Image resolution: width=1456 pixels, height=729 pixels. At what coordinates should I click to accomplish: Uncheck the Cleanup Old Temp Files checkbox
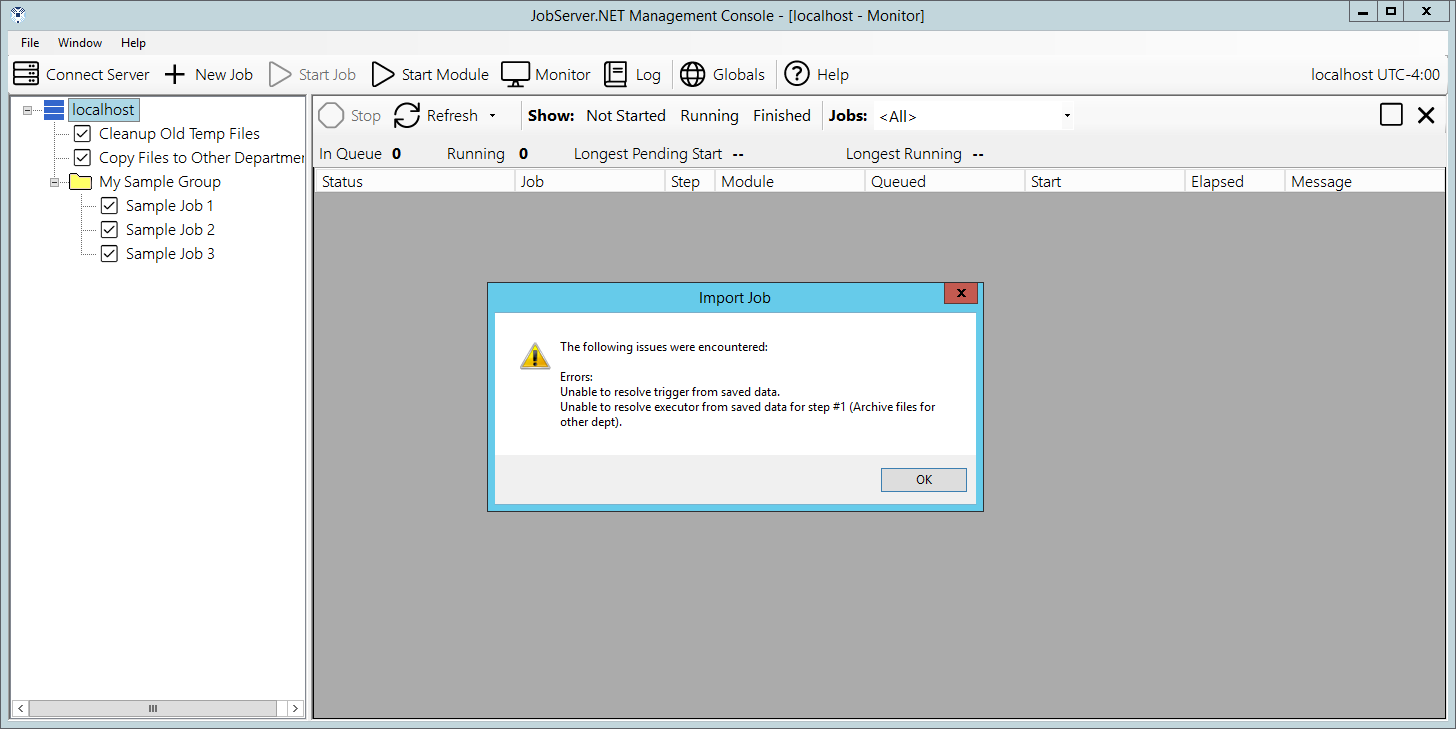pos(82,134)
